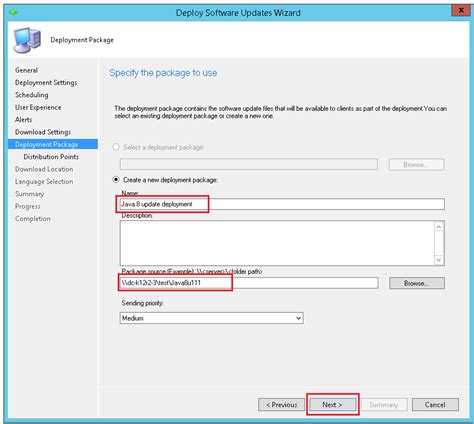Click the green arrow icon in title bar
The image size is (474, 424).
tap(13, 12)
